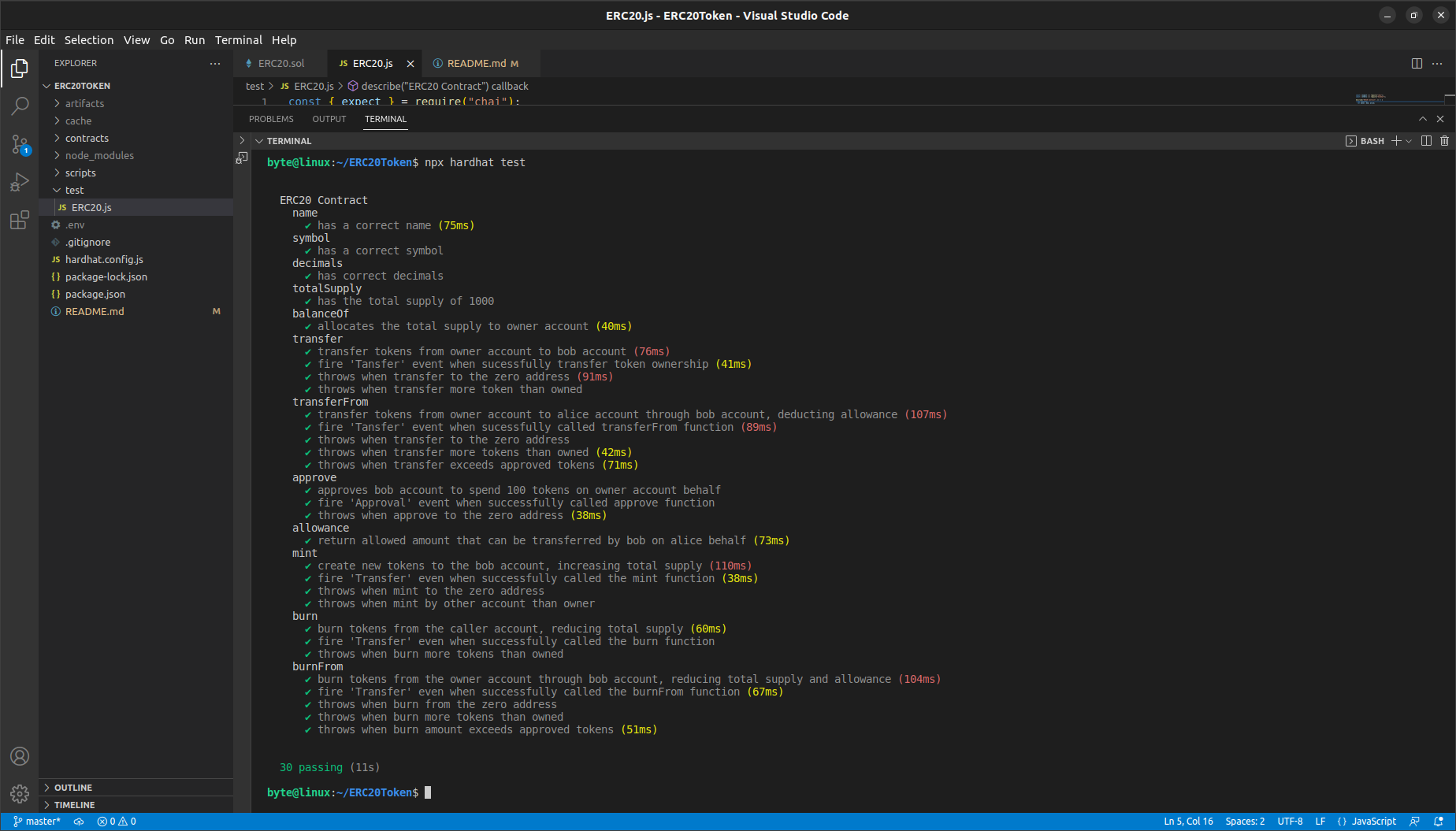The image size is (1456, 831).
Task: Expand the TIMELINE section
Action: click(x=136, y=805)
